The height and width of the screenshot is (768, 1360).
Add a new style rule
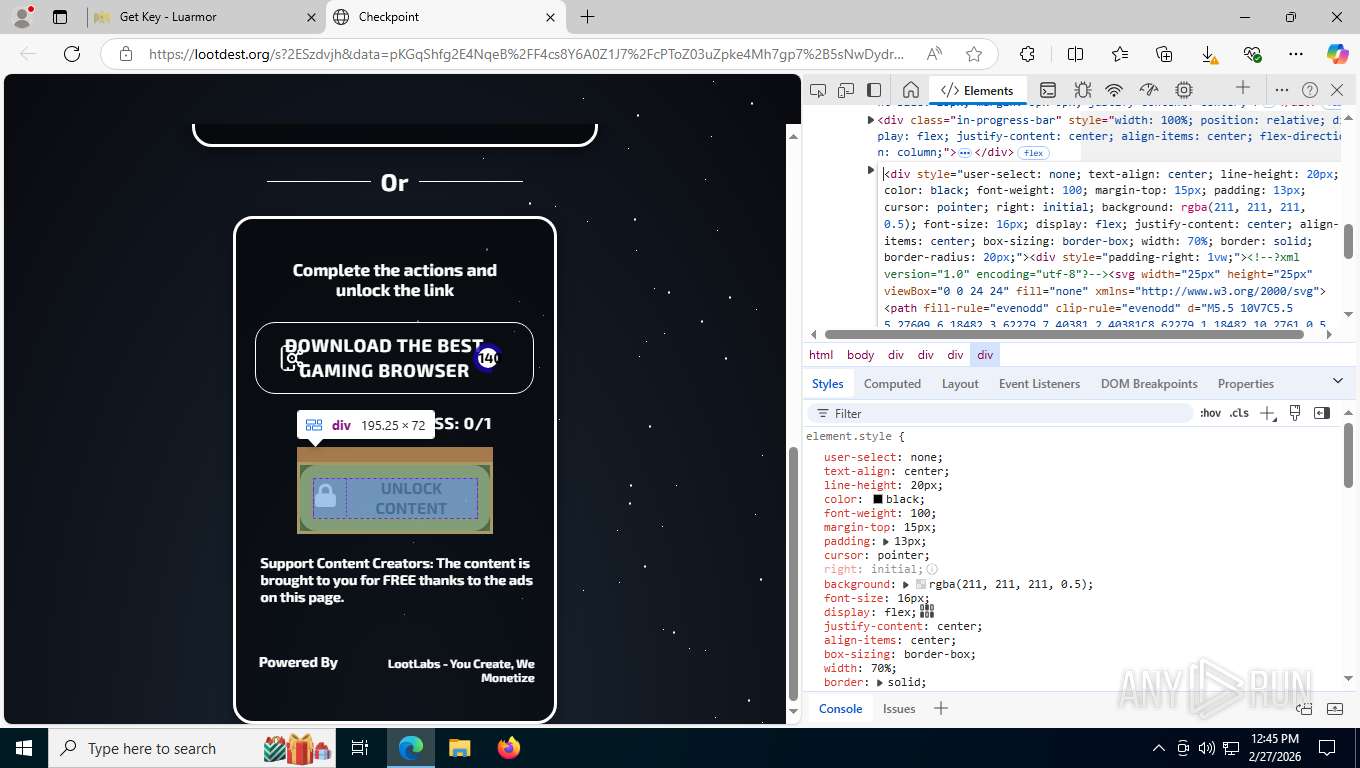(1267, 413)
